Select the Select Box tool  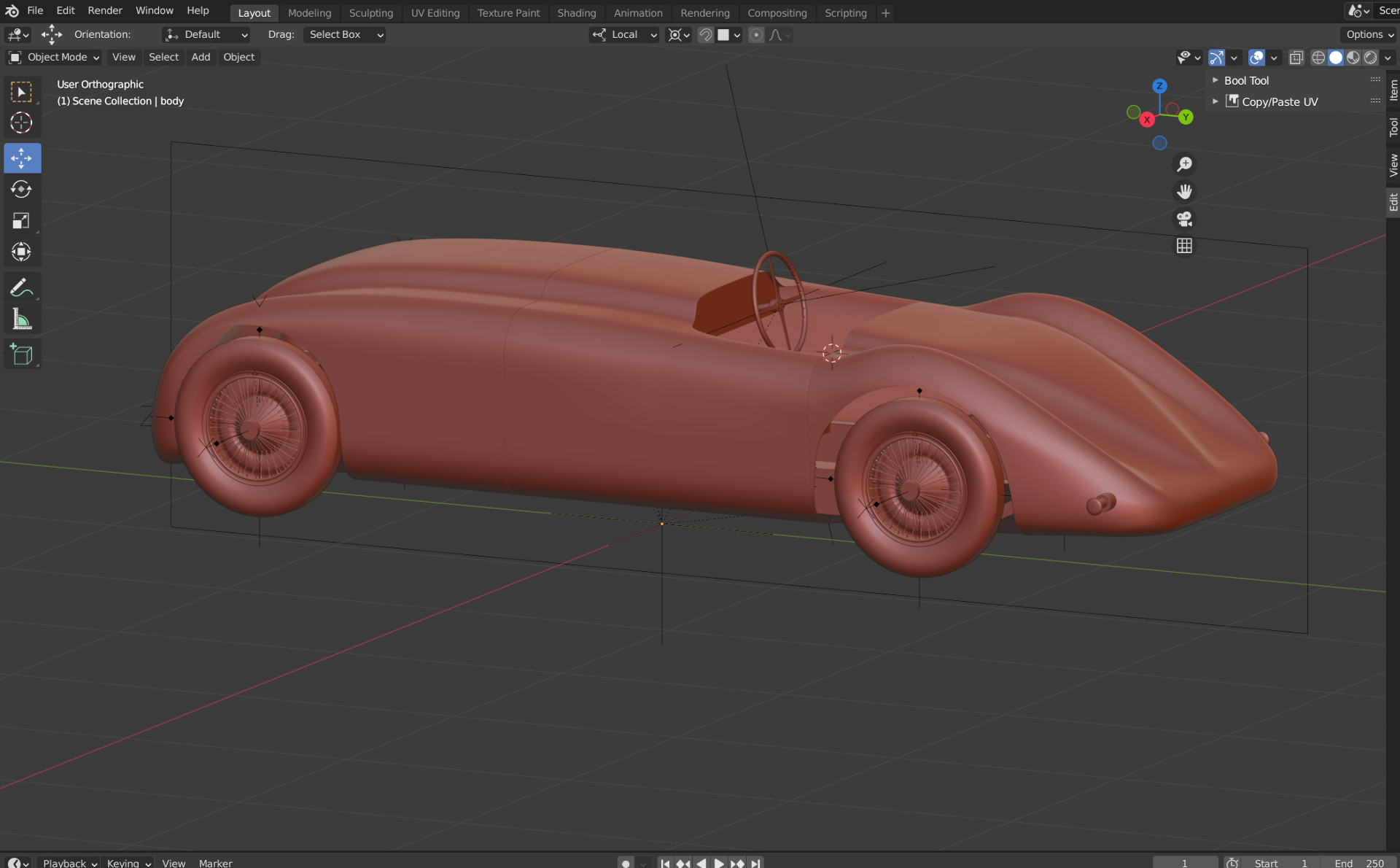21,92
